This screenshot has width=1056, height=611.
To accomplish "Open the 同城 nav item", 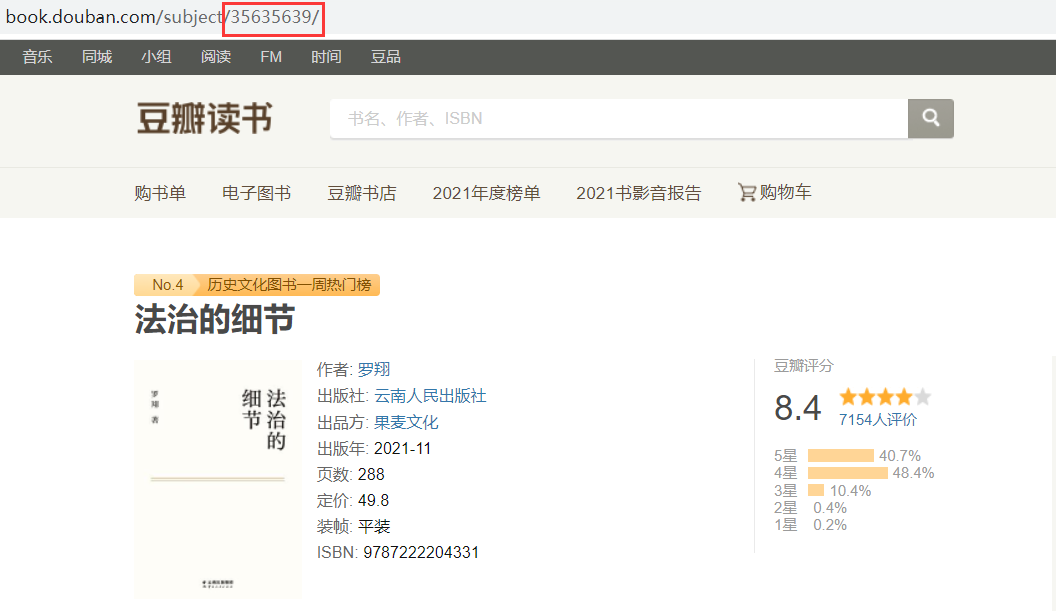I will pos(97,57).
